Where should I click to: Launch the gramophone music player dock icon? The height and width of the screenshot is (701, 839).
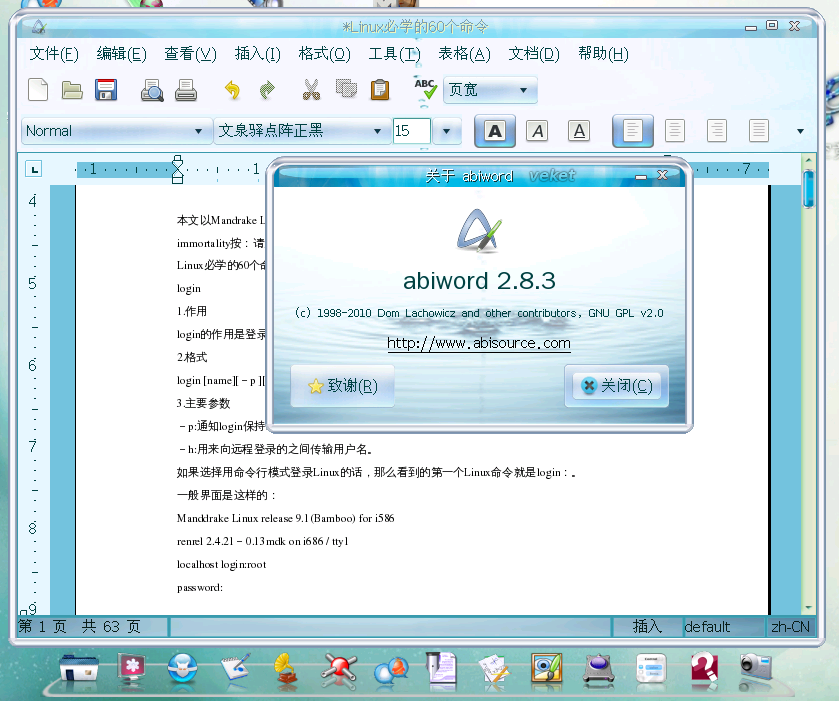286,668
